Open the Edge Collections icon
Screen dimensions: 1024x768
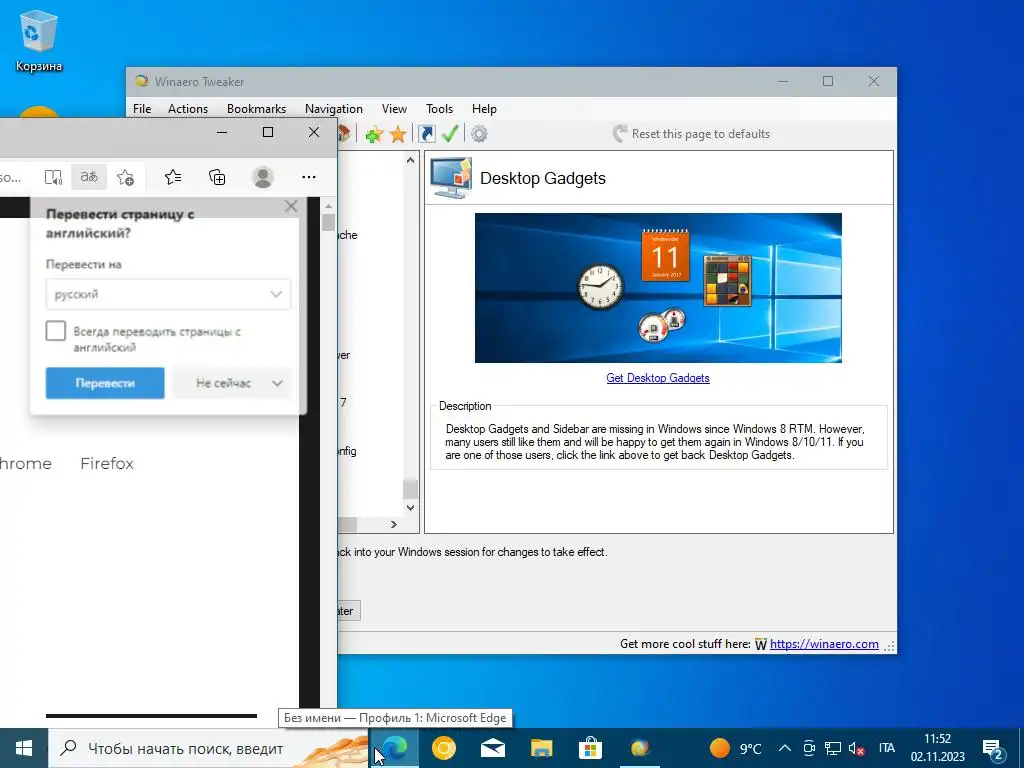click(x=217, y=177)
